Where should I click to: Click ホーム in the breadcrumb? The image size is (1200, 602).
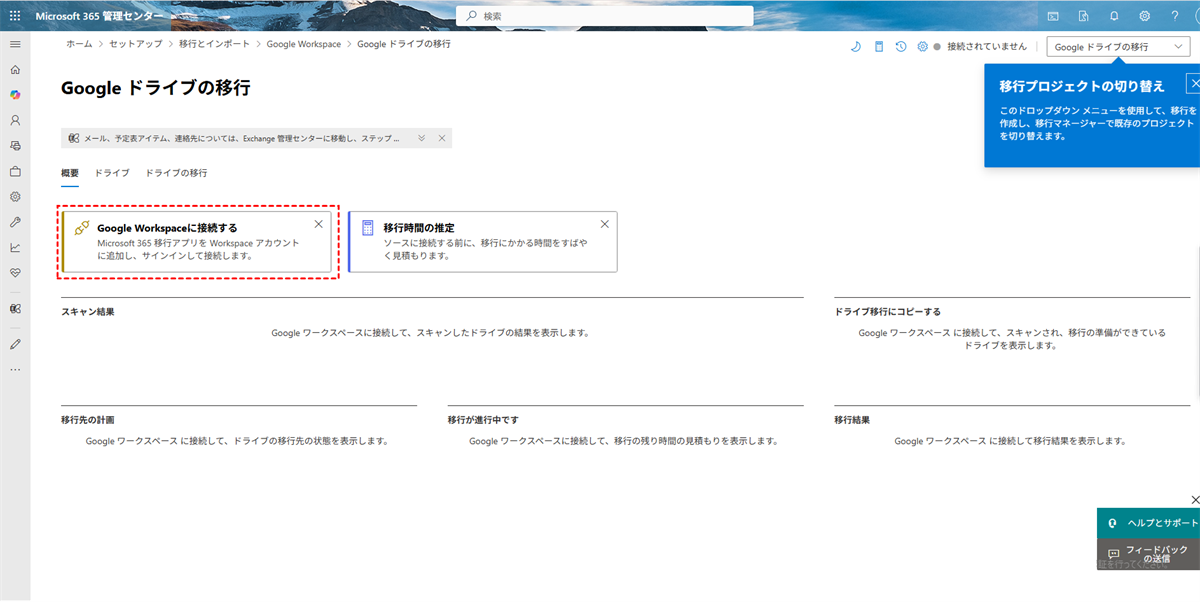[x=79, y=44]
